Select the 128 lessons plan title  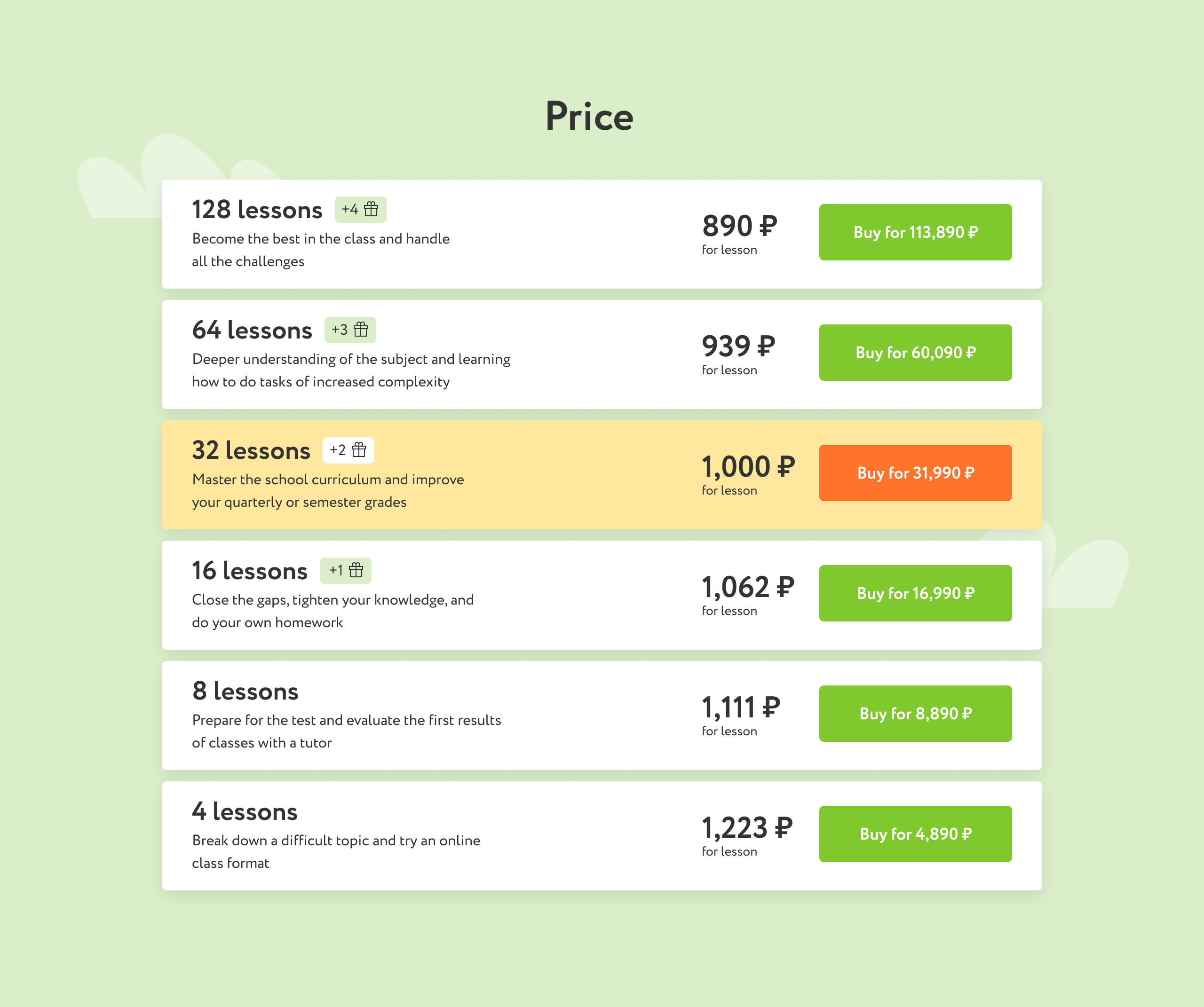pyautogui.click(x=257, y=210)
